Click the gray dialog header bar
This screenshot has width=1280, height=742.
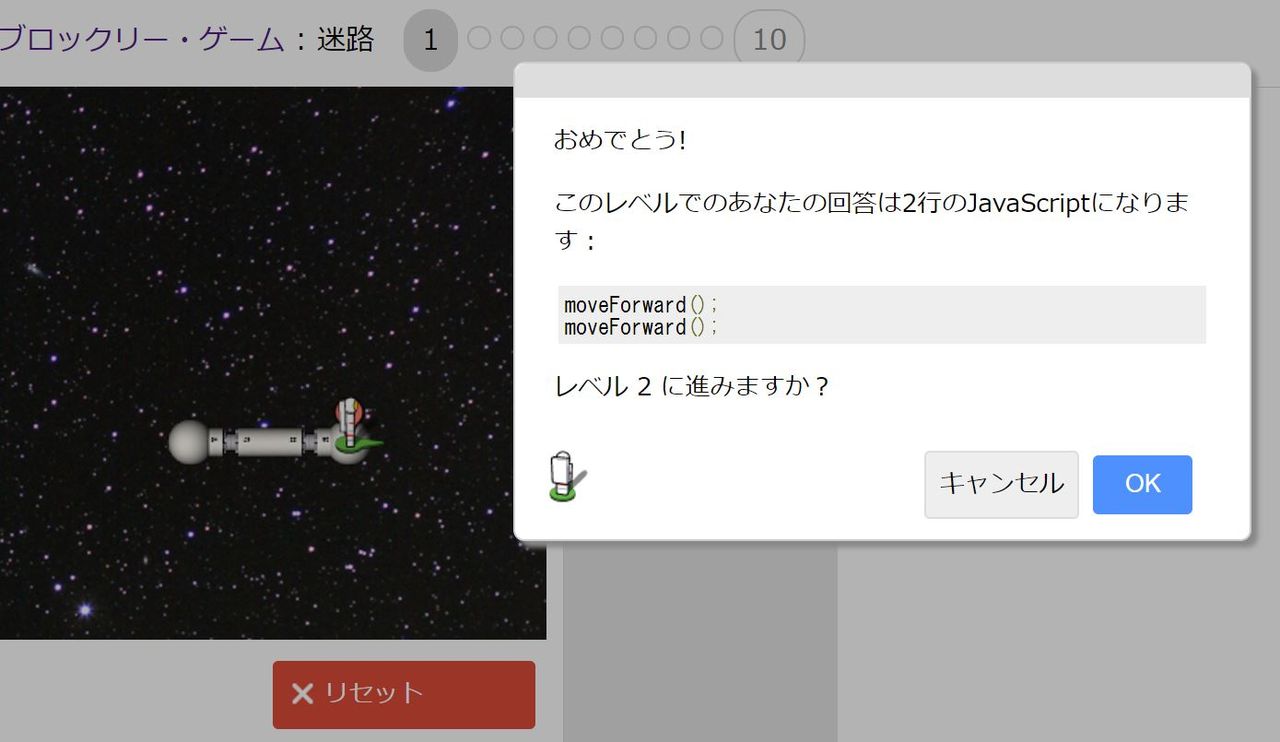pos(882,81)
